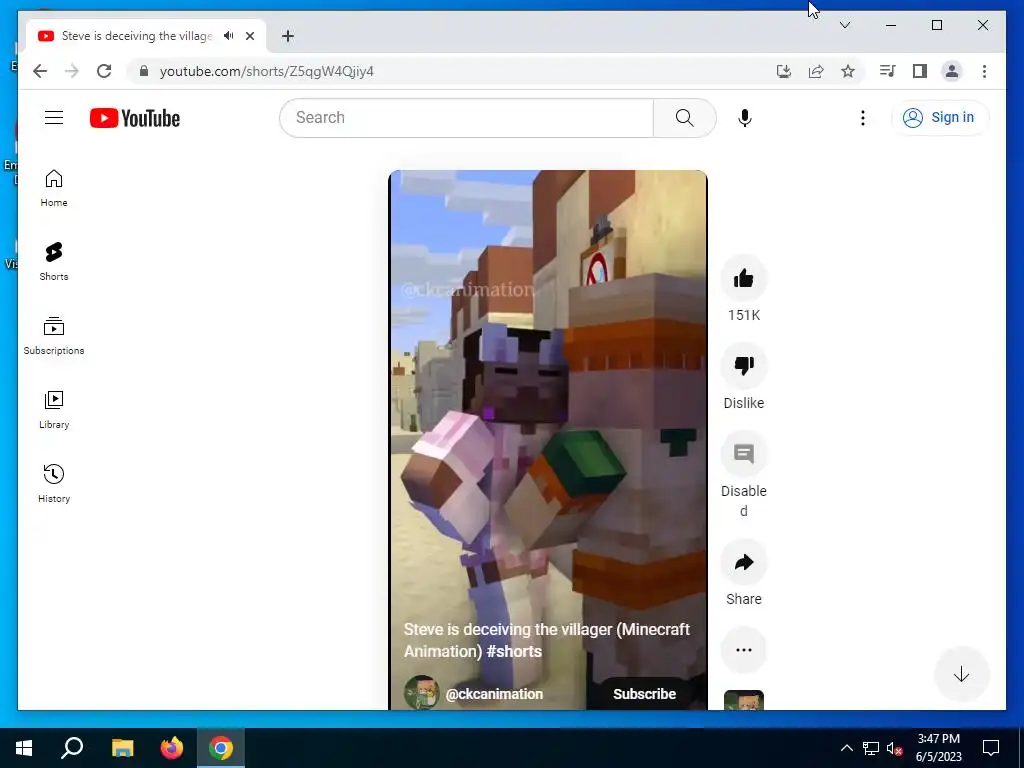Open the notifications action center
This screenshot has height=768, width=1024.
991,748
